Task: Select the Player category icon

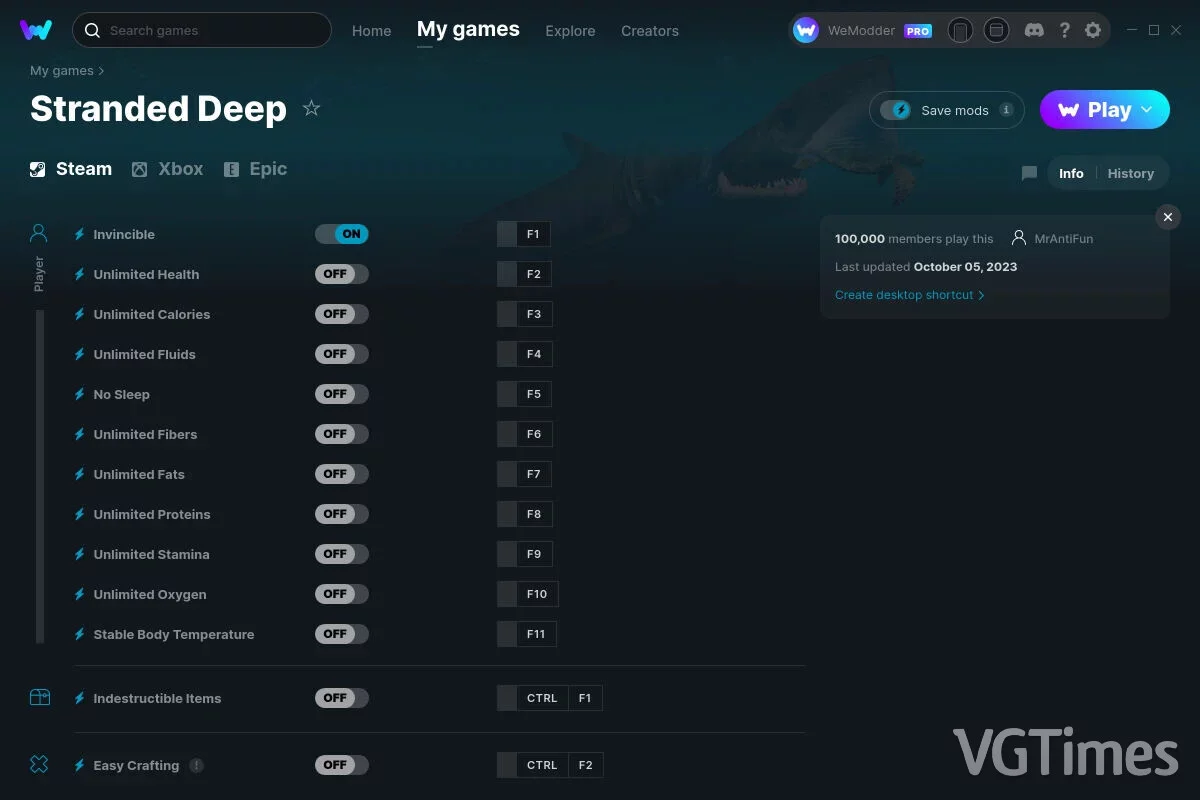Action: (39, 234)
